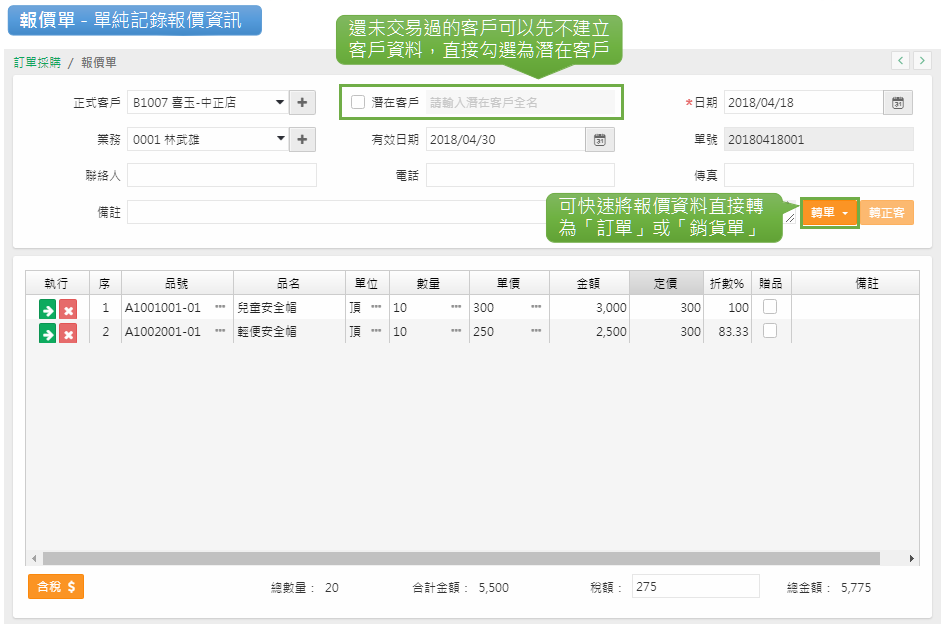Image resolution: width=949 pixels, height=640 pixels.
Task: Add new salesperson with plus beside 業務
Action: tap(302, 140)
